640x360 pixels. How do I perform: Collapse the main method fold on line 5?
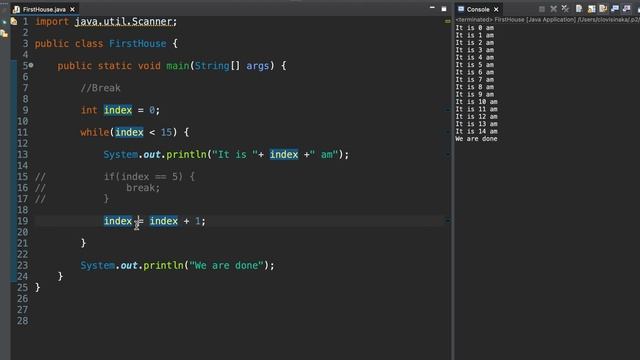[x=31, y=65]
